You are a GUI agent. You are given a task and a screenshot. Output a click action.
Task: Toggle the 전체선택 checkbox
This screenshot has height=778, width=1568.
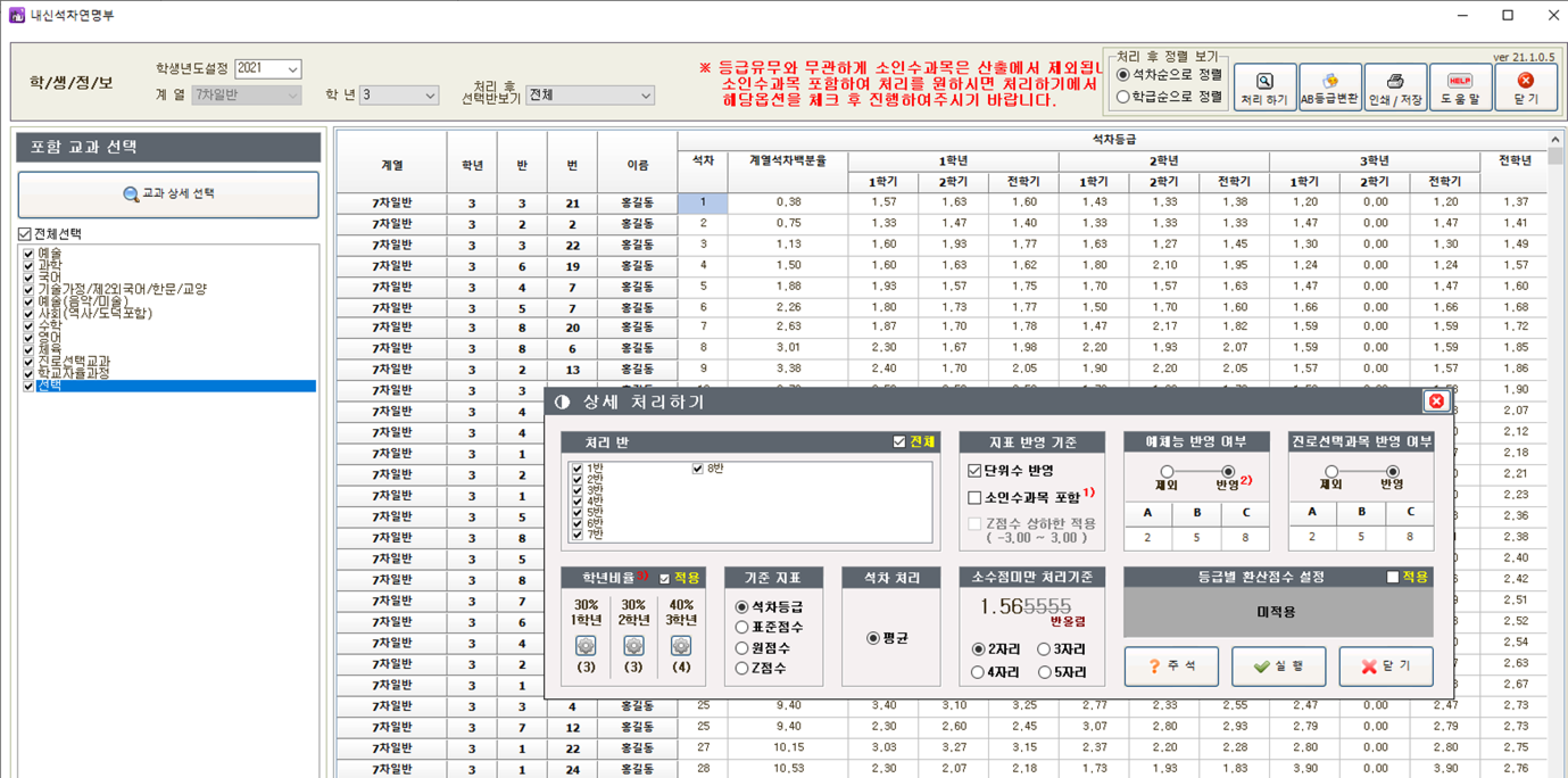[25, 234]
